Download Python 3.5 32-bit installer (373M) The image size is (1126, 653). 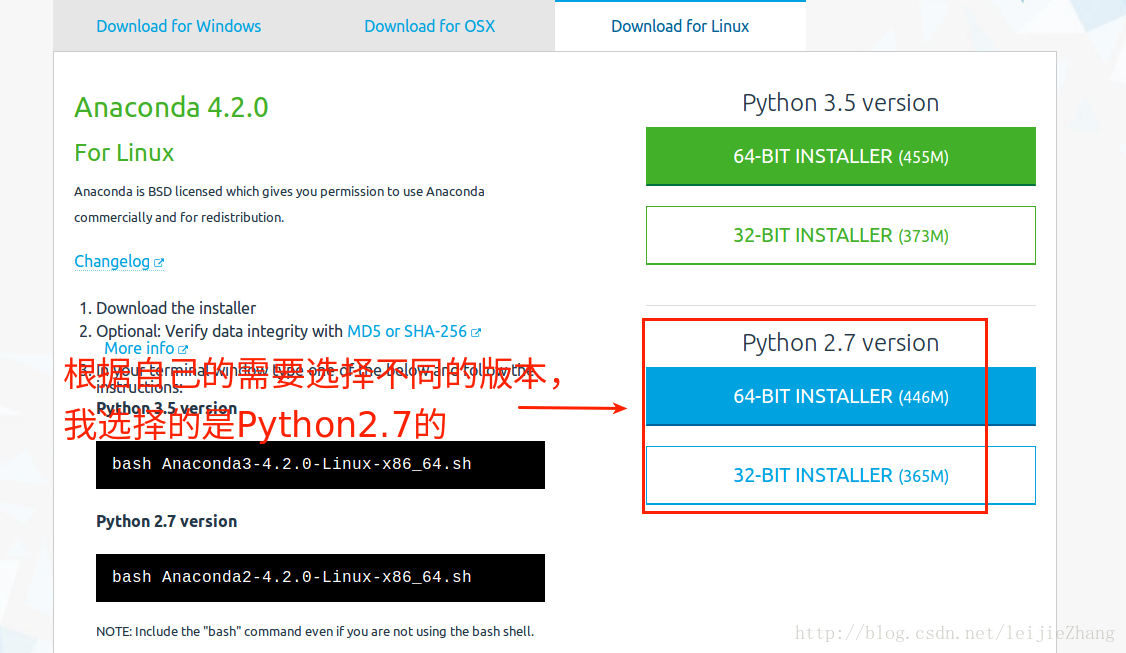pos(841,236)
